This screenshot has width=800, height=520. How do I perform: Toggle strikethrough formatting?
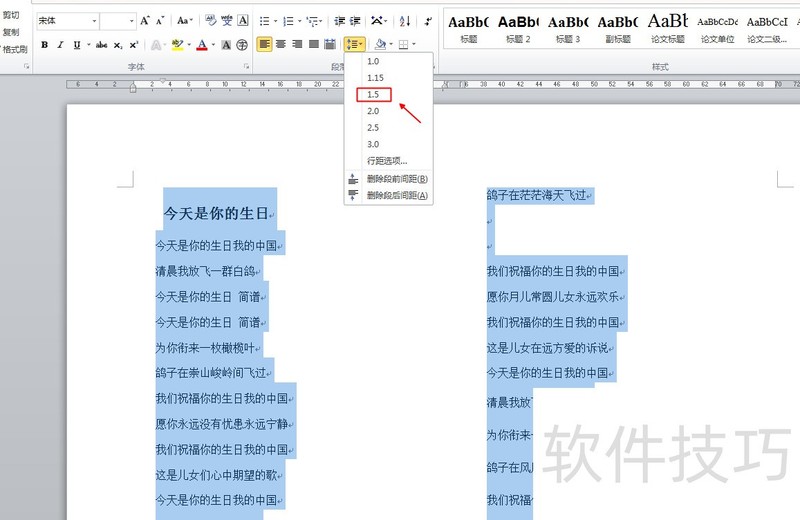click(x=102, y=45)
